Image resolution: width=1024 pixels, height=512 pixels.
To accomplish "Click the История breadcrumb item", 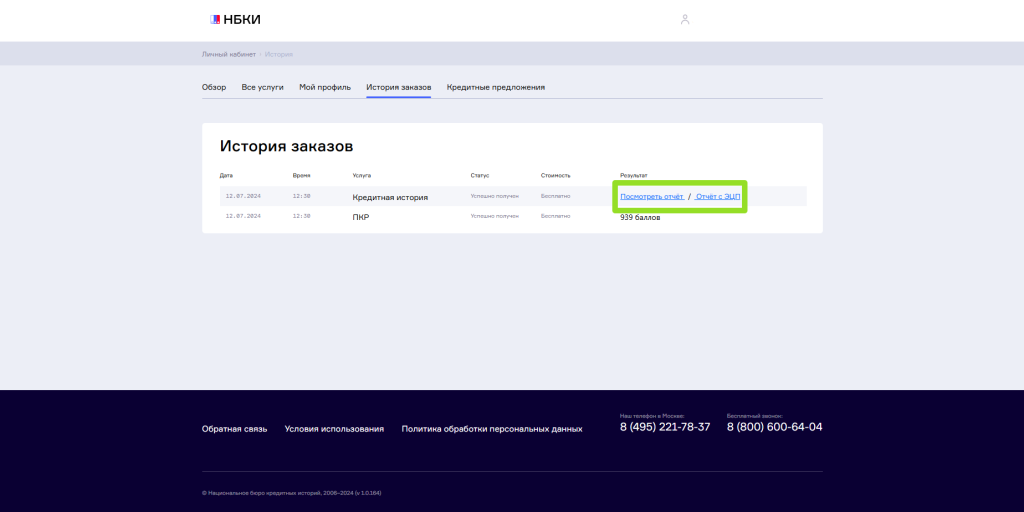I will point(279,54).
